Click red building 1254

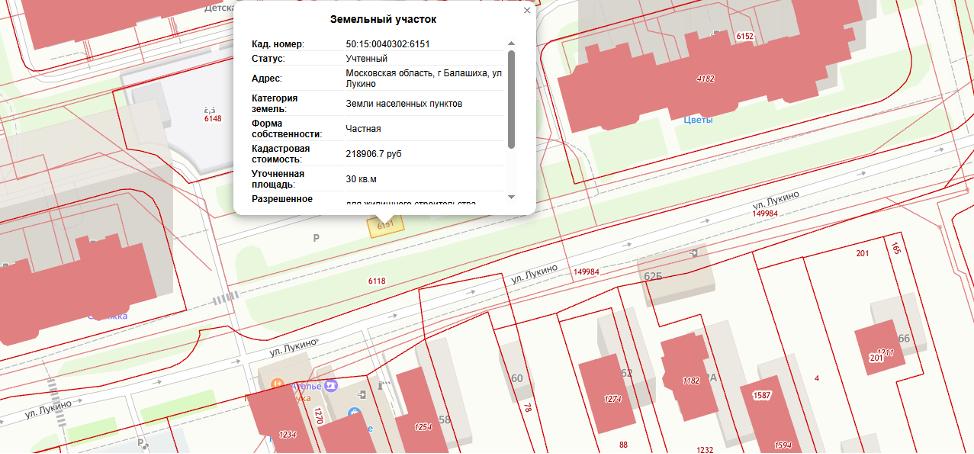[415, 415]
